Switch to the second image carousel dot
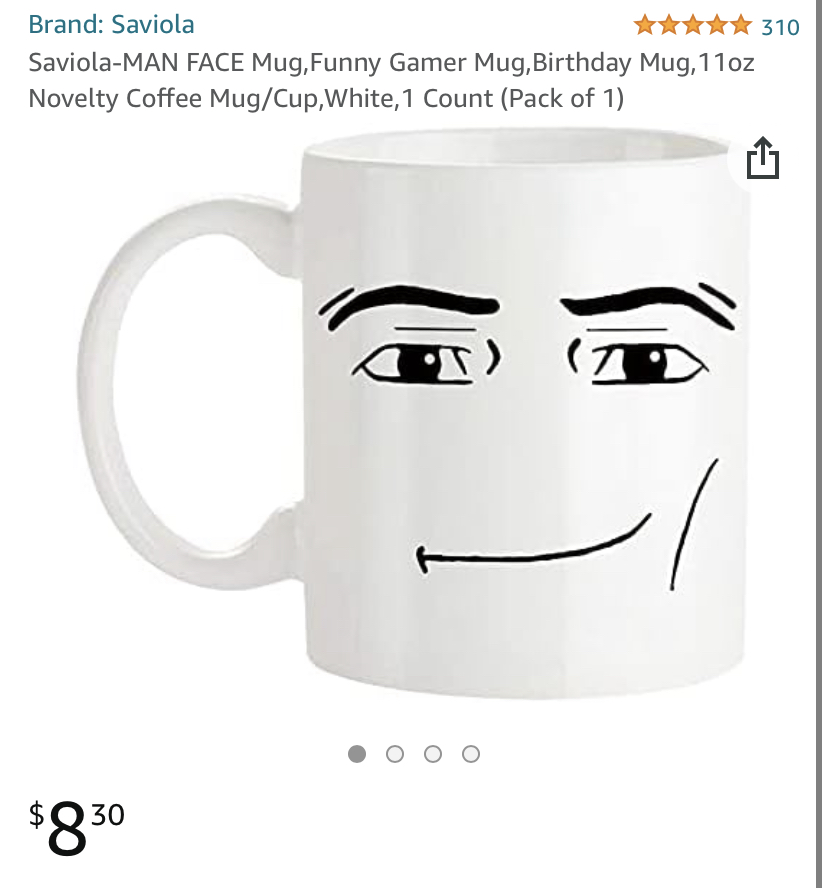The height and width of the screenshot is (888, 828). coord(395,754)
